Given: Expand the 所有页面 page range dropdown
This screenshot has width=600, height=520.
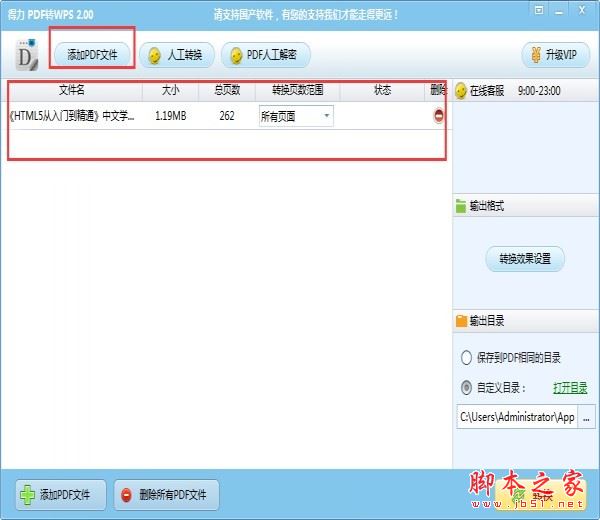Looking at the screenshot, I should [x=296, y=116].
